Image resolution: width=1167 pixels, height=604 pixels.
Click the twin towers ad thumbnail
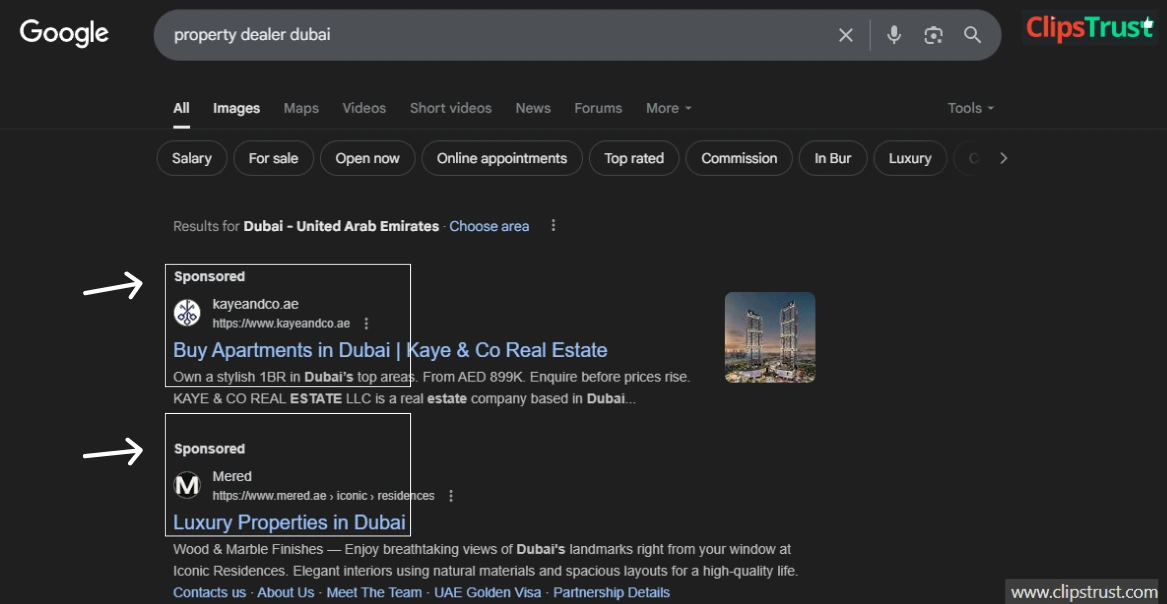click(x=770, y=337)
